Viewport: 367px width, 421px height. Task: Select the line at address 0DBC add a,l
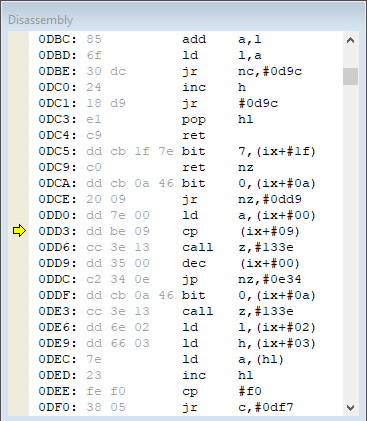(186, 39)
